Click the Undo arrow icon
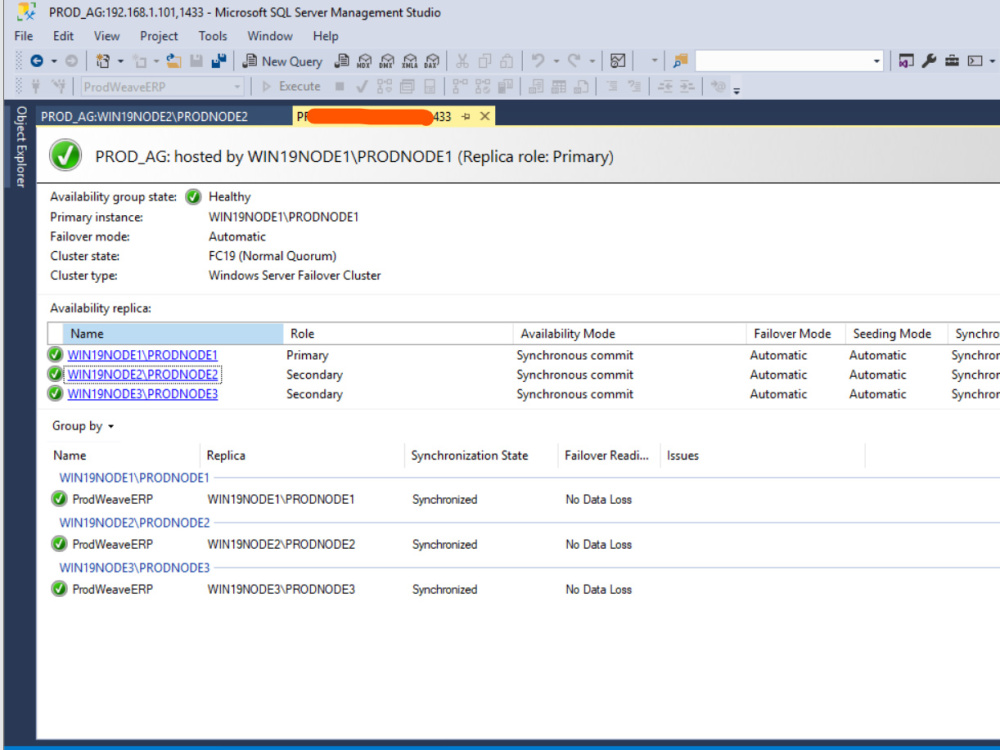This screenshot has height=750, width=1000. coord(538,61)
